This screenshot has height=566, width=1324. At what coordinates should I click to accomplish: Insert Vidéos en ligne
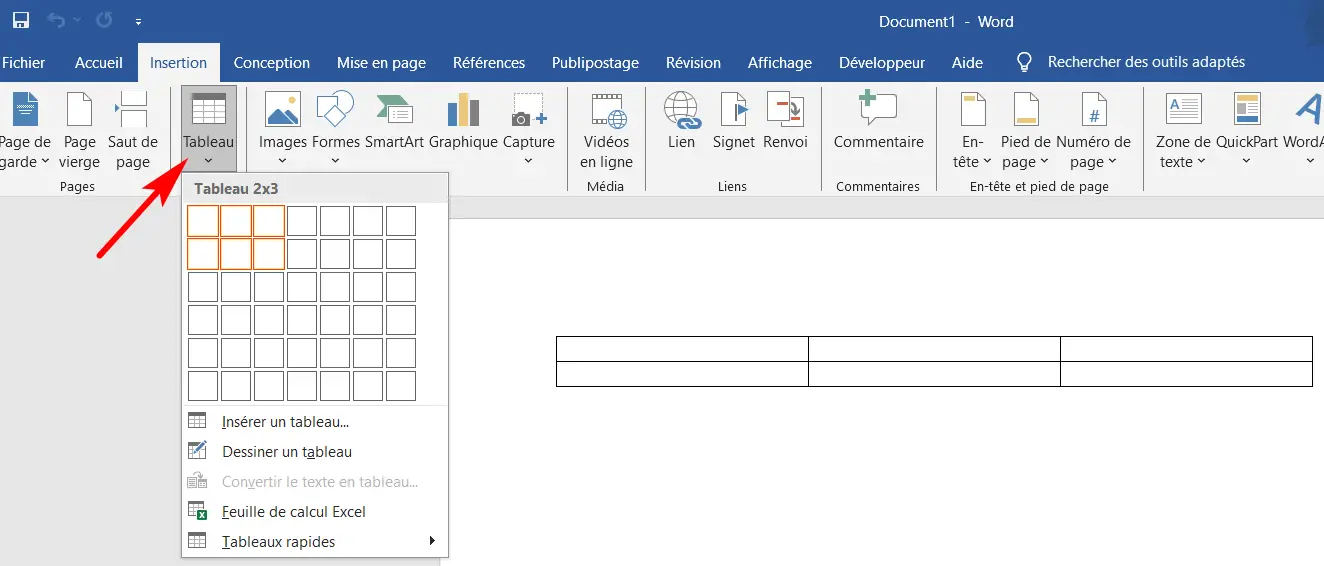607,130
